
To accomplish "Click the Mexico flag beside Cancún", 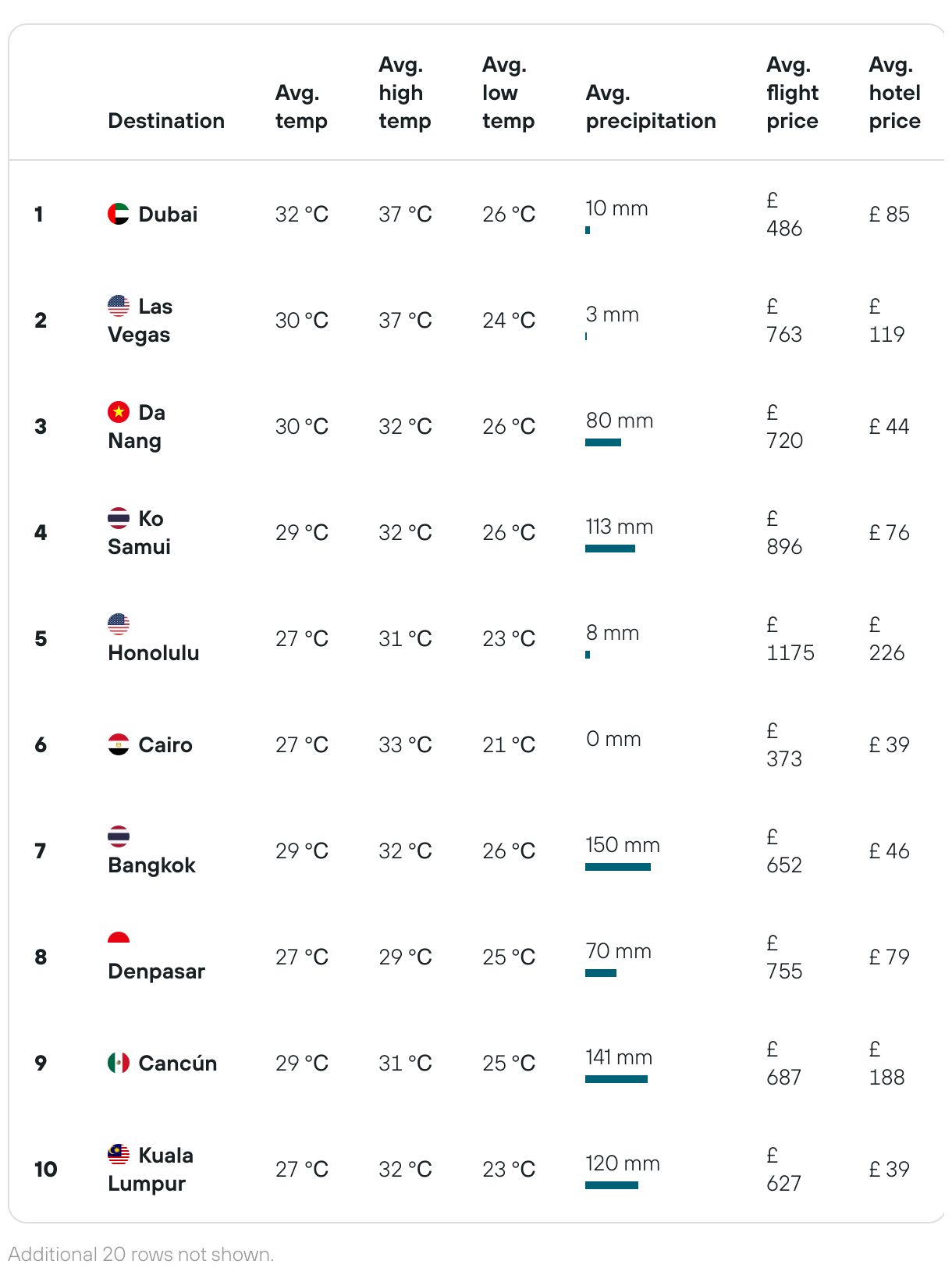I will [119, 1063].
